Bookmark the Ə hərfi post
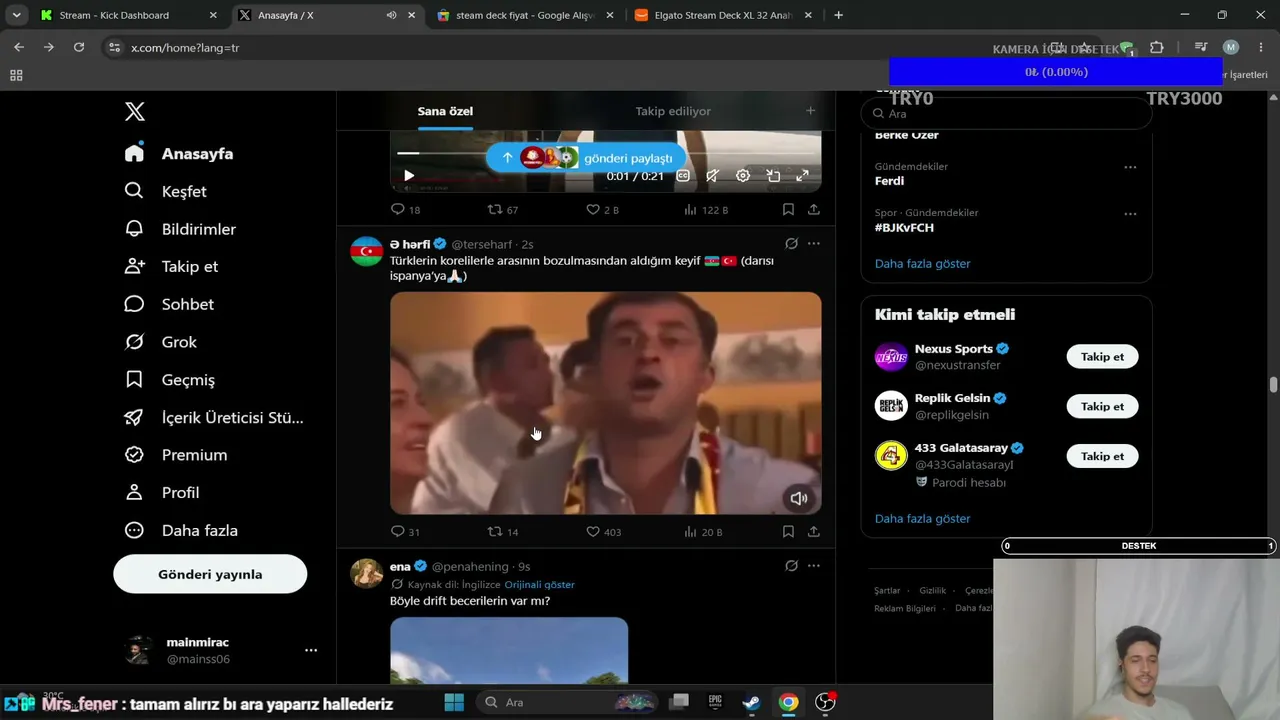Screen dimensions: 1280x720 [x=788, y=532]
